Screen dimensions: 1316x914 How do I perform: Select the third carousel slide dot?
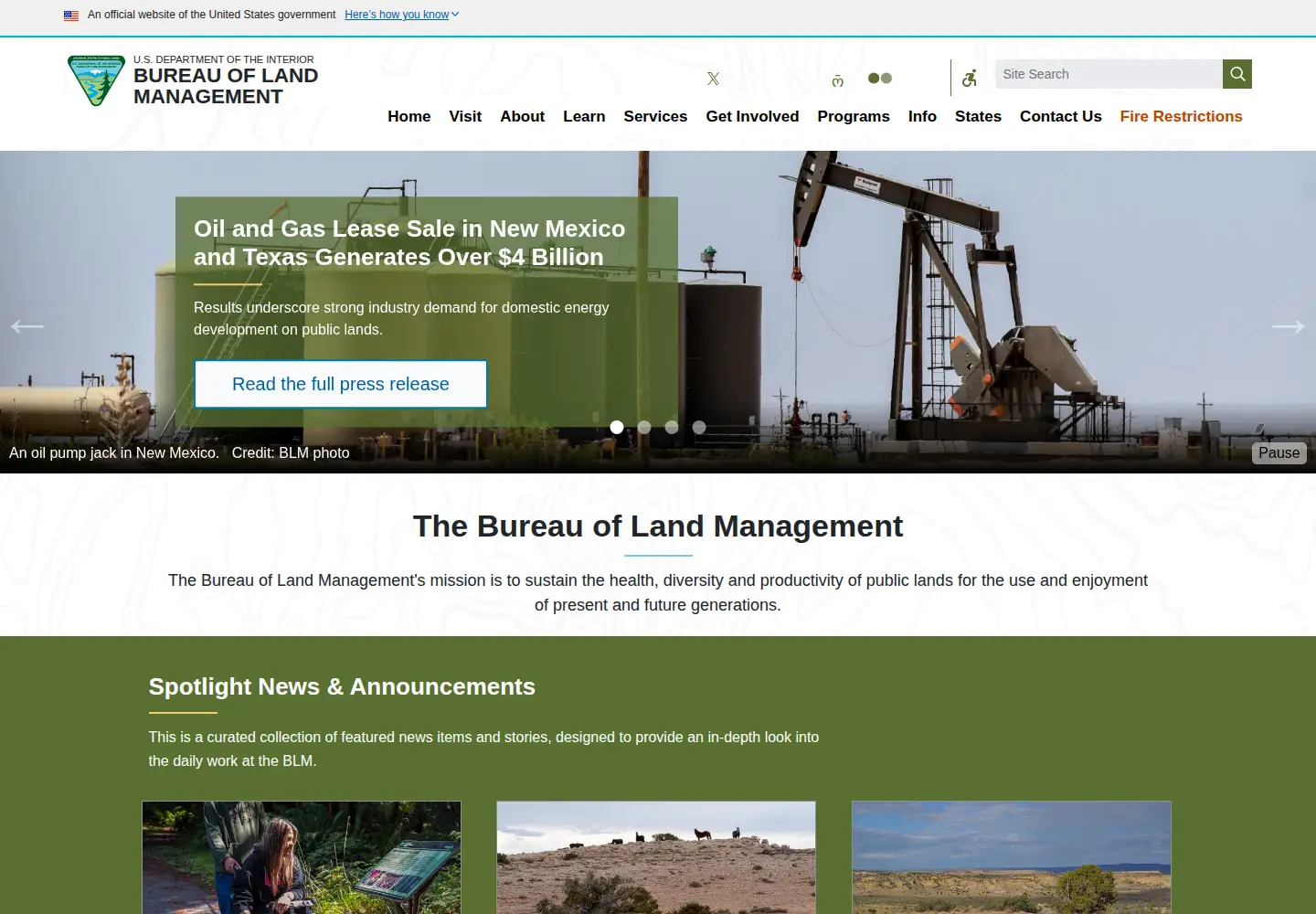click(672, 427)
